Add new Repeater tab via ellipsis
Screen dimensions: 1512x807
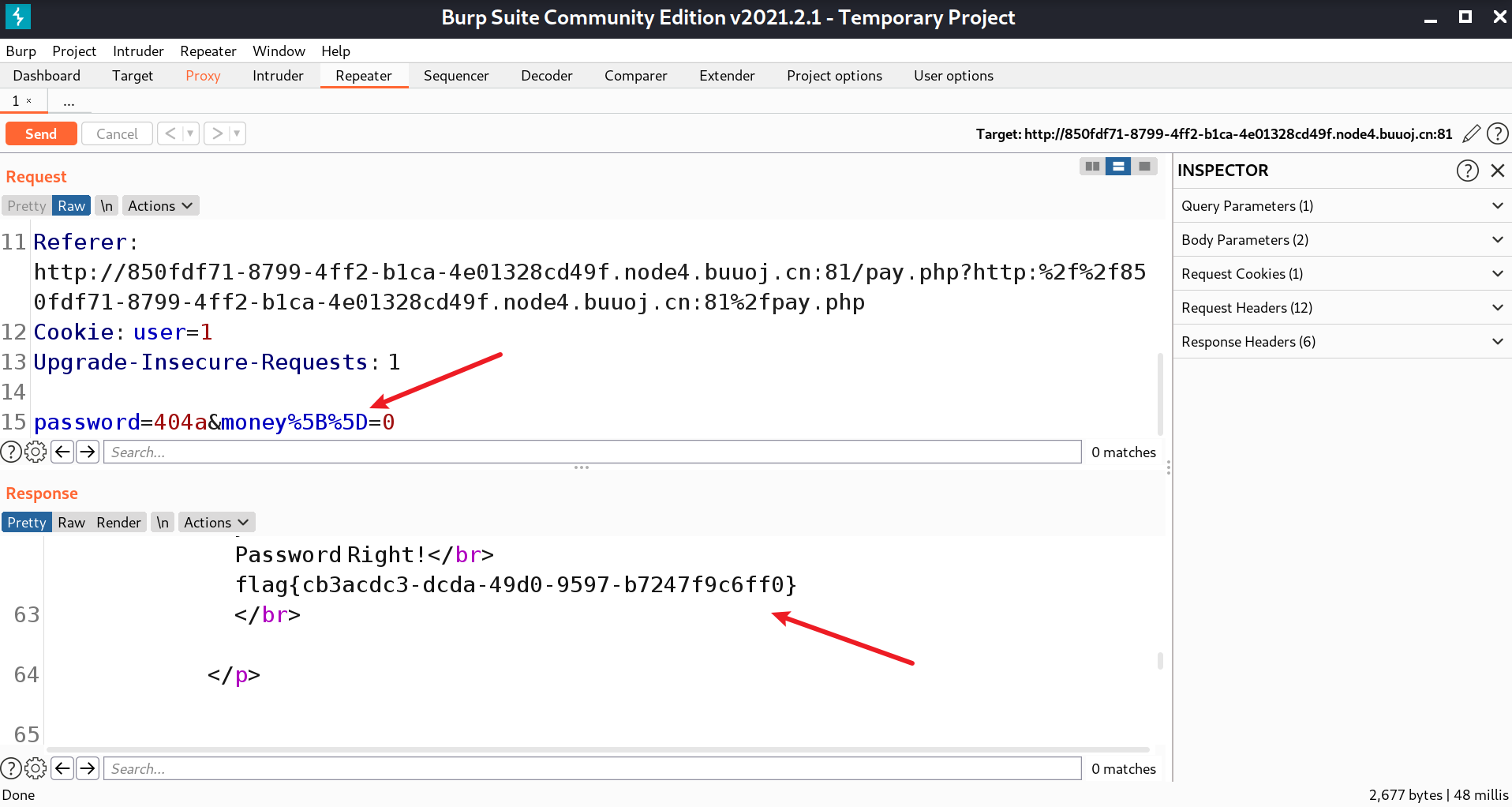(69, 101)
